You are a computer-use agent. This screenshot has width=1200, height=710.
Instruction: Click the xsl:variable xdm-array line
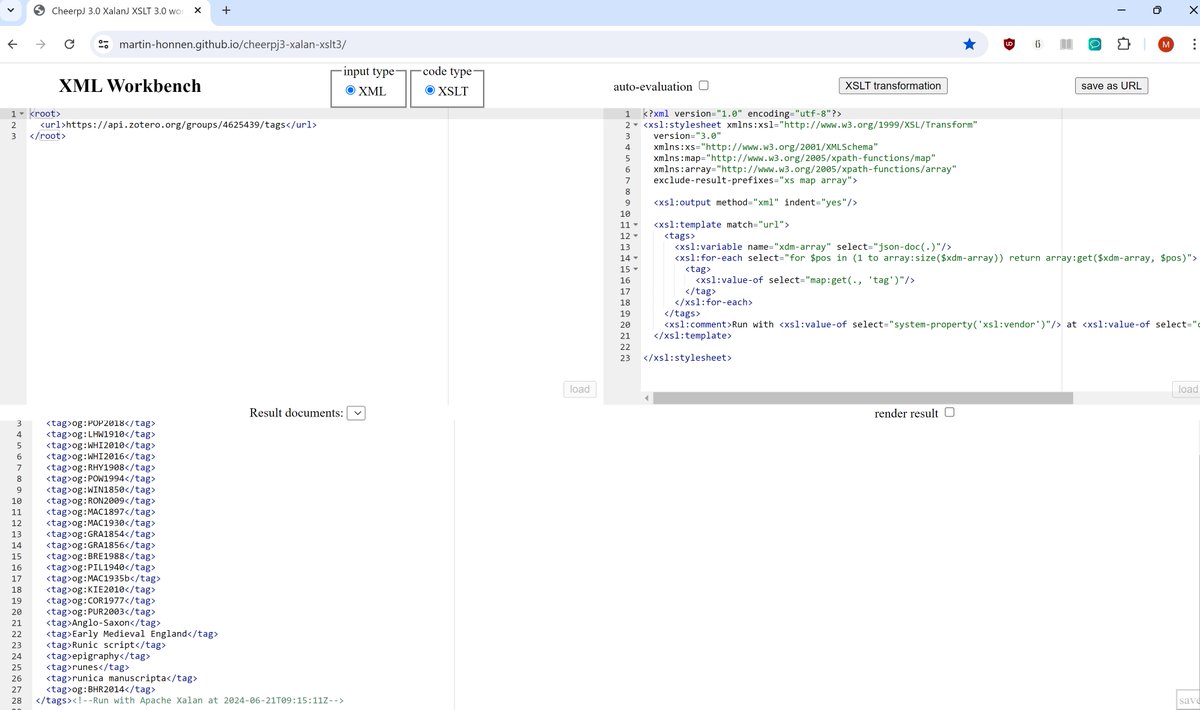[x=812, y=247]
